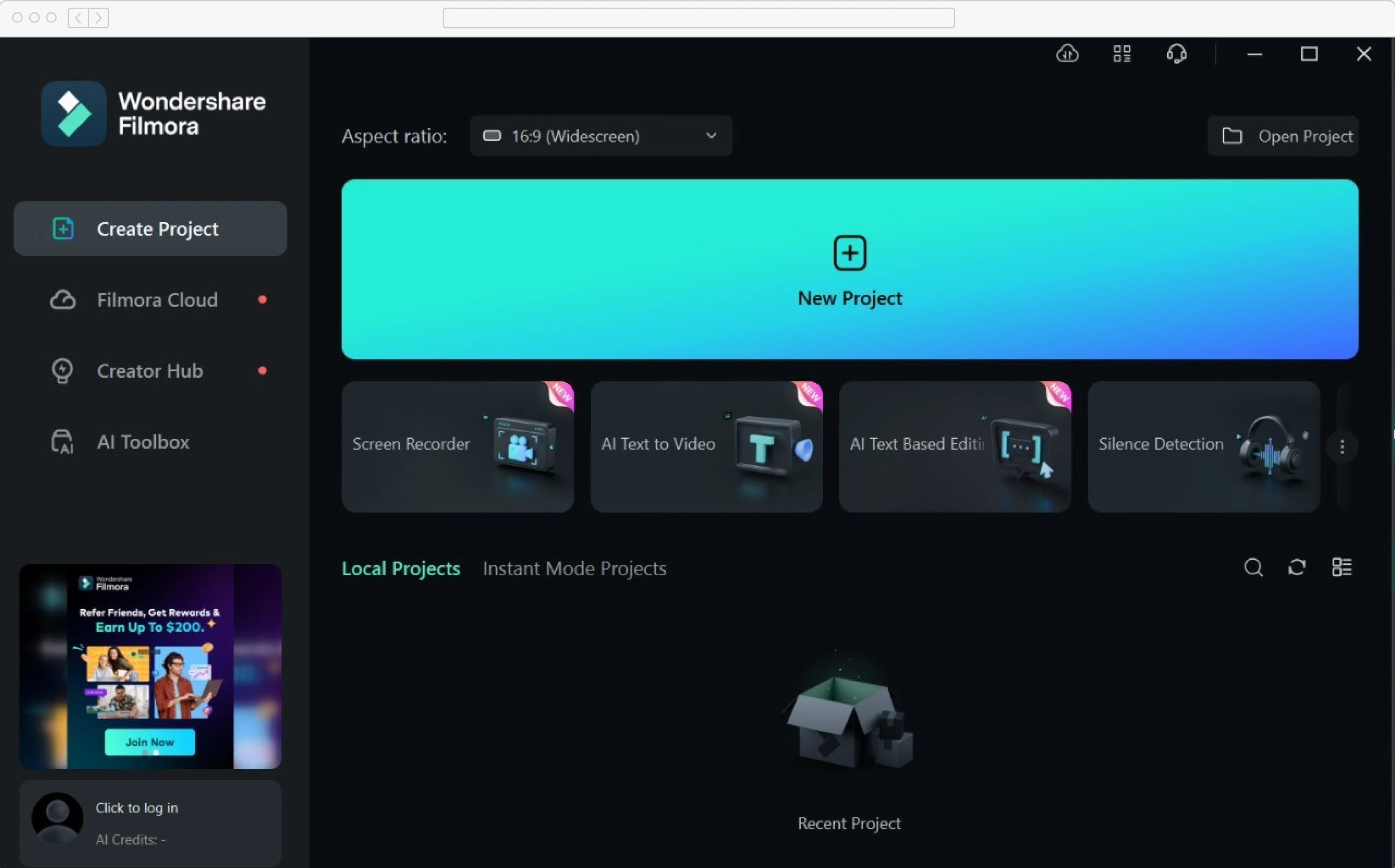This screenshot has height=868, width=1395.
Task: Launch AI Text to Video
Action: point(706,446)
